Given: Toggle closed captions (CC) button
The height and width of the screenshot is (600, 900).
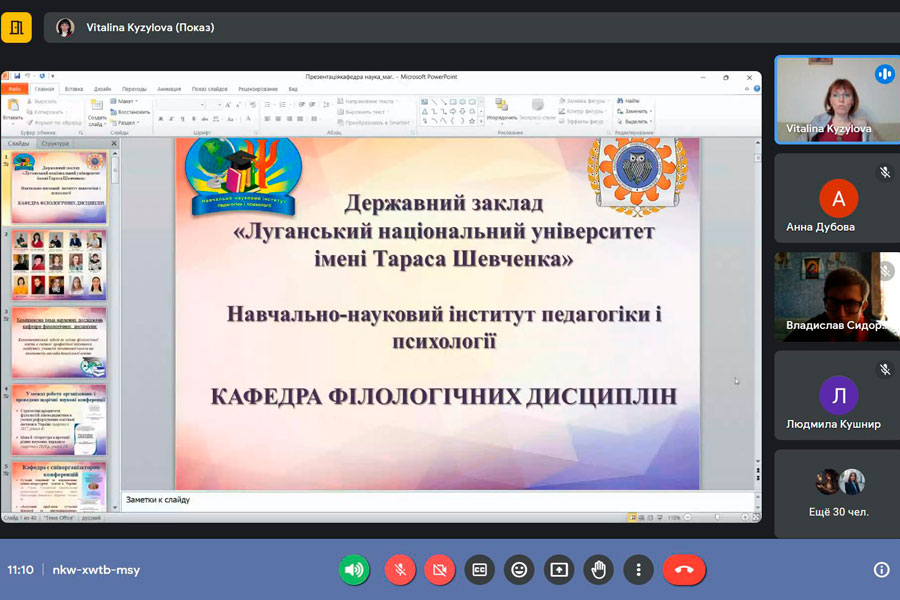Looking at the screenshot, I should tap(479, 569).
